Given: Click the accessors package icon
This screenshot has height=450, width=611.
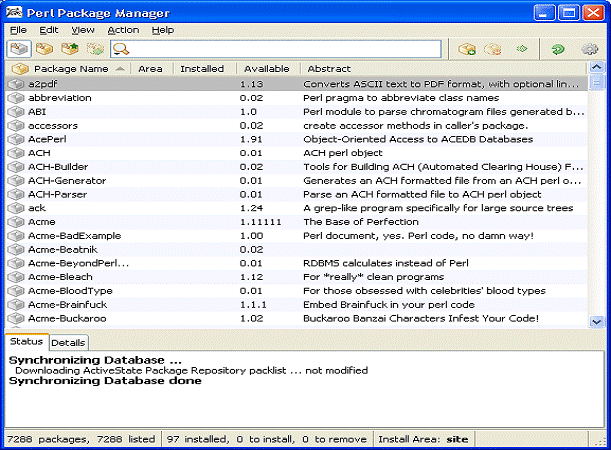Looking at the screenshot, I should [16, 125].
